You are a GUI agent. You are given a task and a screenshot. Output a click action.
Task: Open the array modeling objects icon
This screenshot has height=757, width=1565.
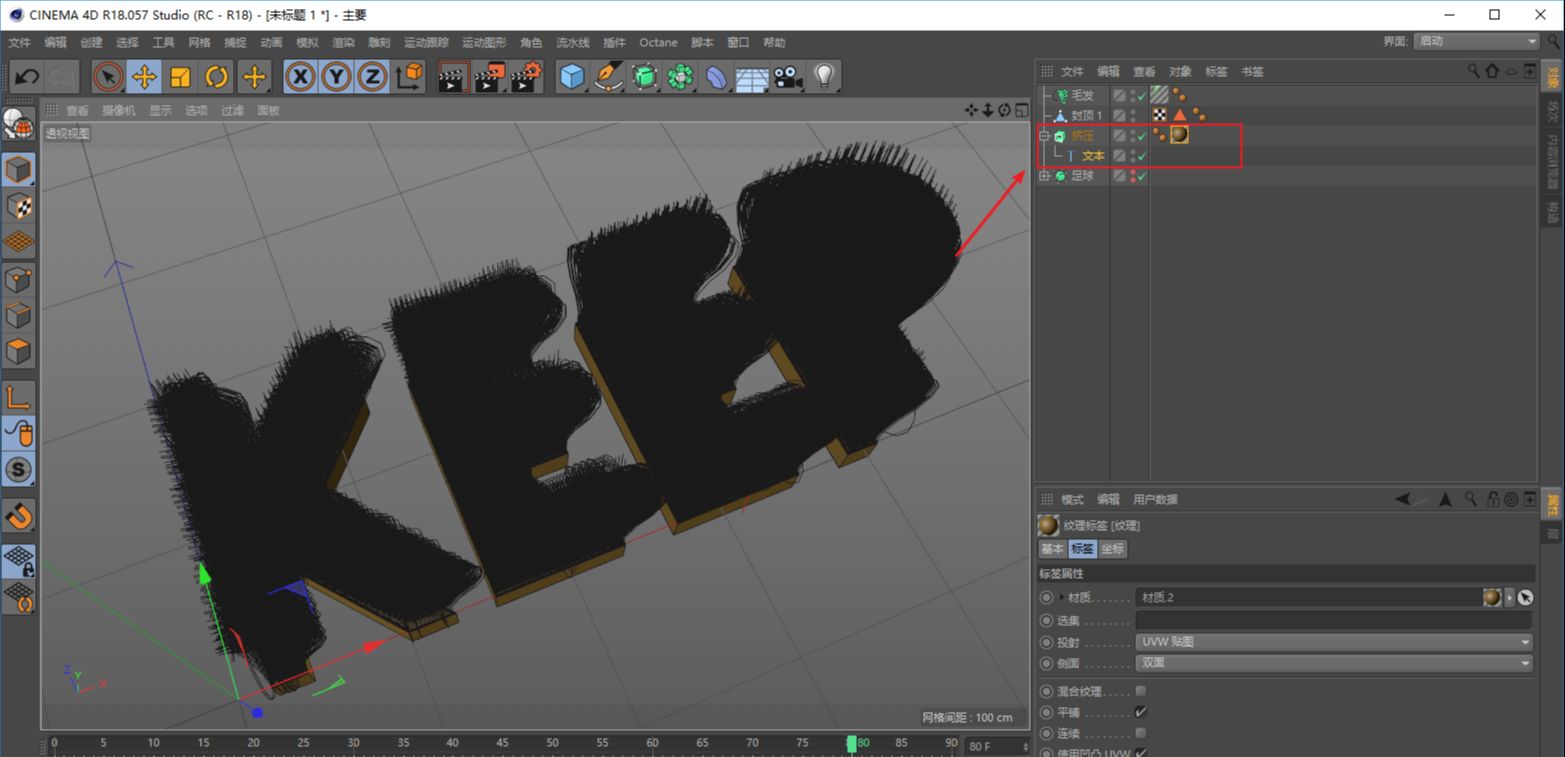pyautogui.click(x=681, y=77)
